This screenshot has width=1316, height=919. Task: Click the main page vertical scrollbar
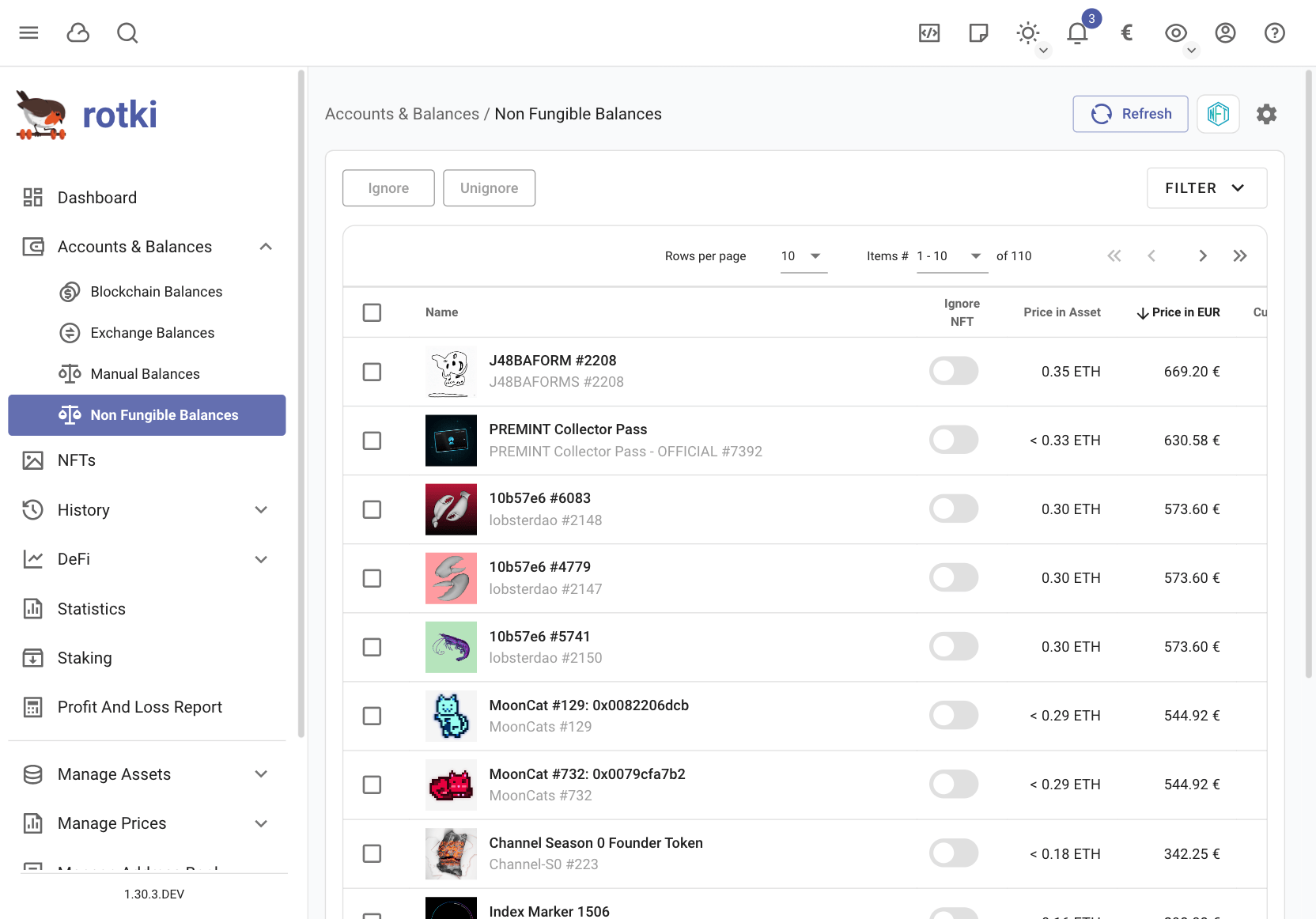click(x=1308, y=373)
